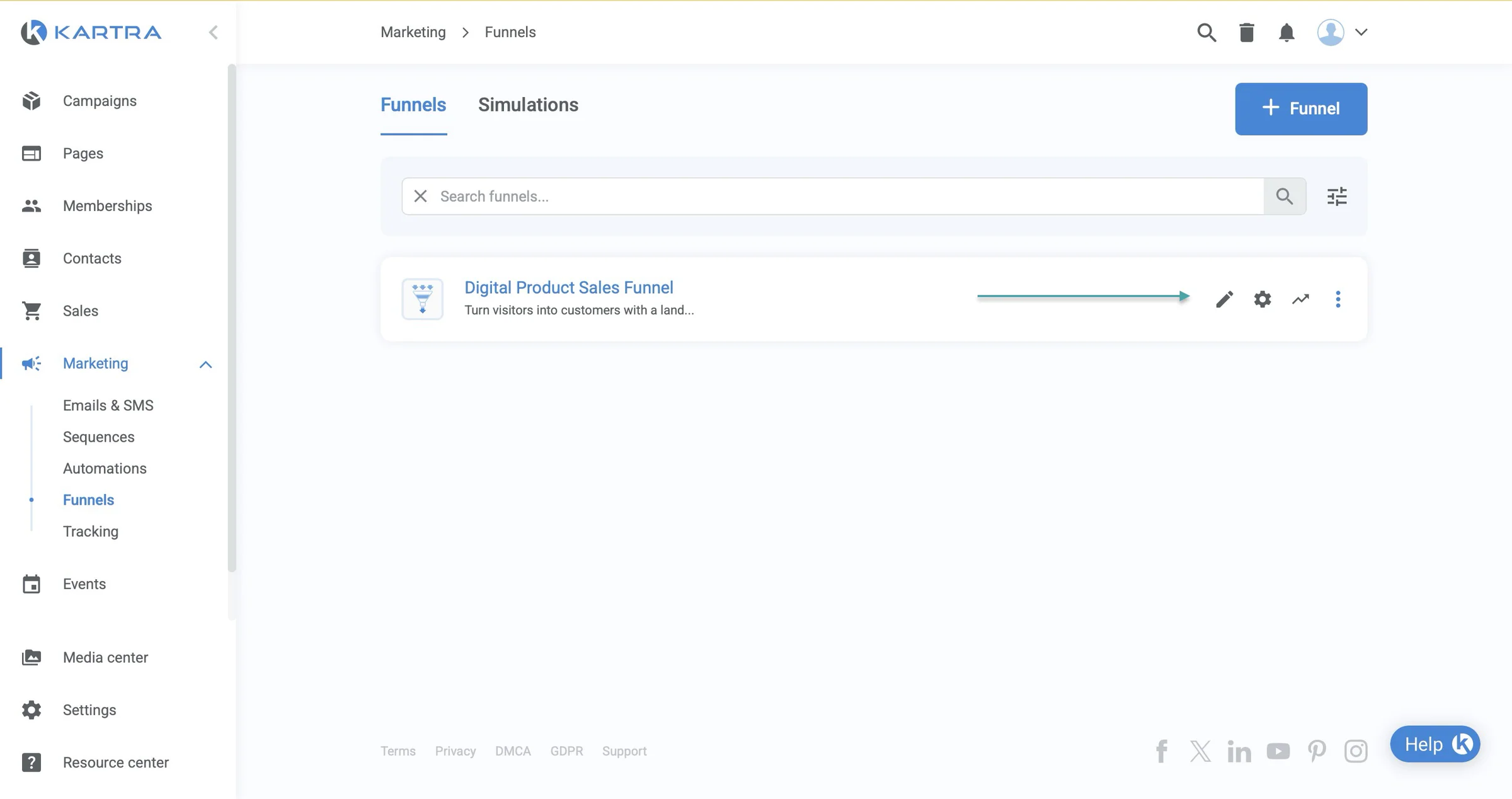Open the user profile avatar
Screen dimensions: 1512x799
(x=1331, y=32)
